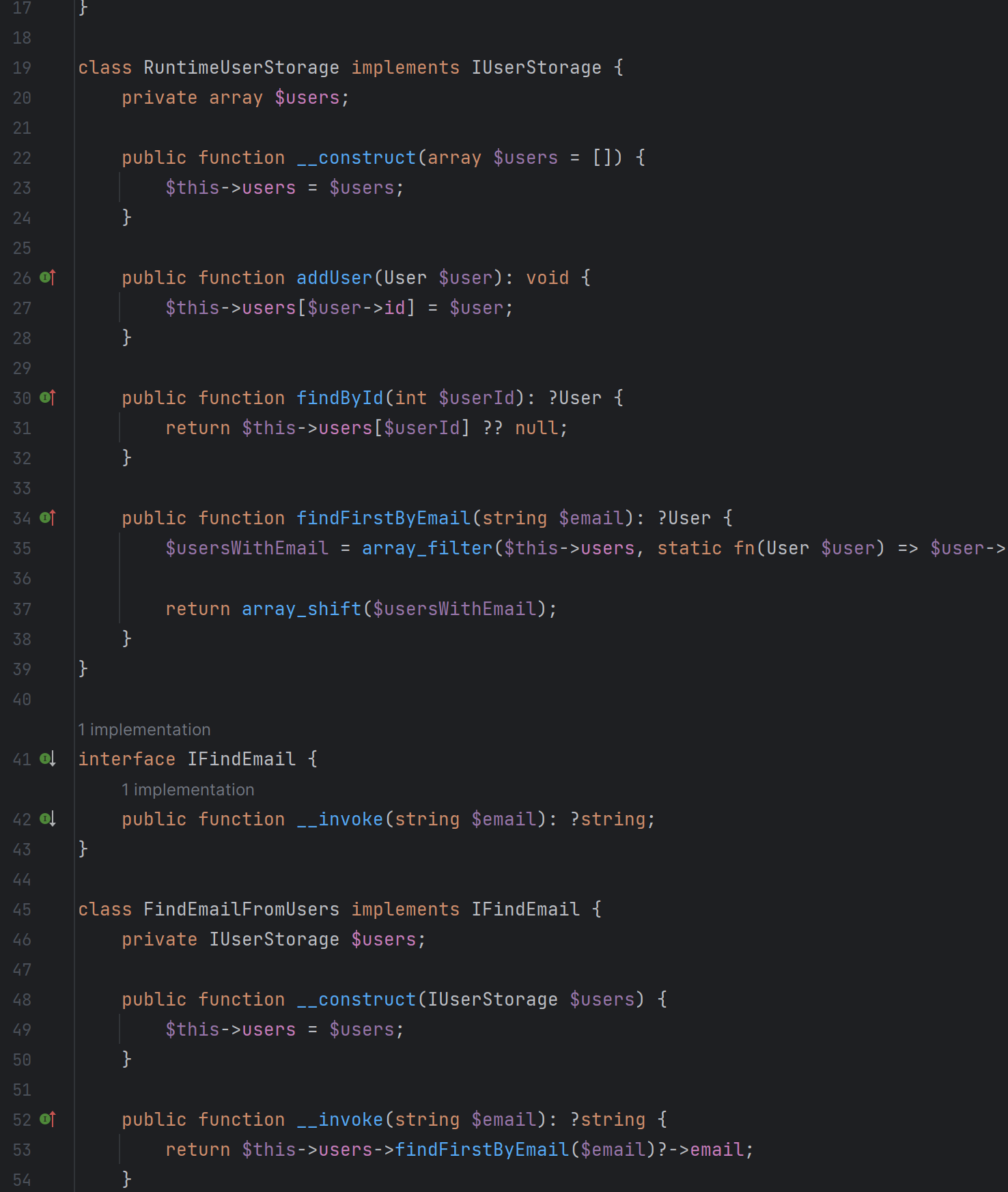
Task: Click the implements gutter icon on line 26
Action: click(48, 277)
